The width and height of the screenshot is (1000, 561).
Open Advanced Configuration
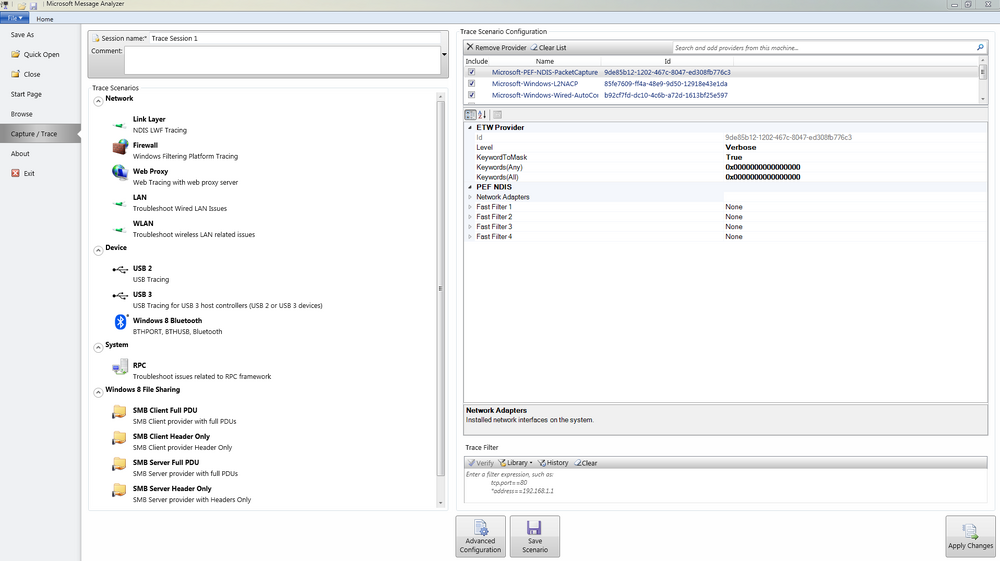pyautogui.click(x=480, y=536)
